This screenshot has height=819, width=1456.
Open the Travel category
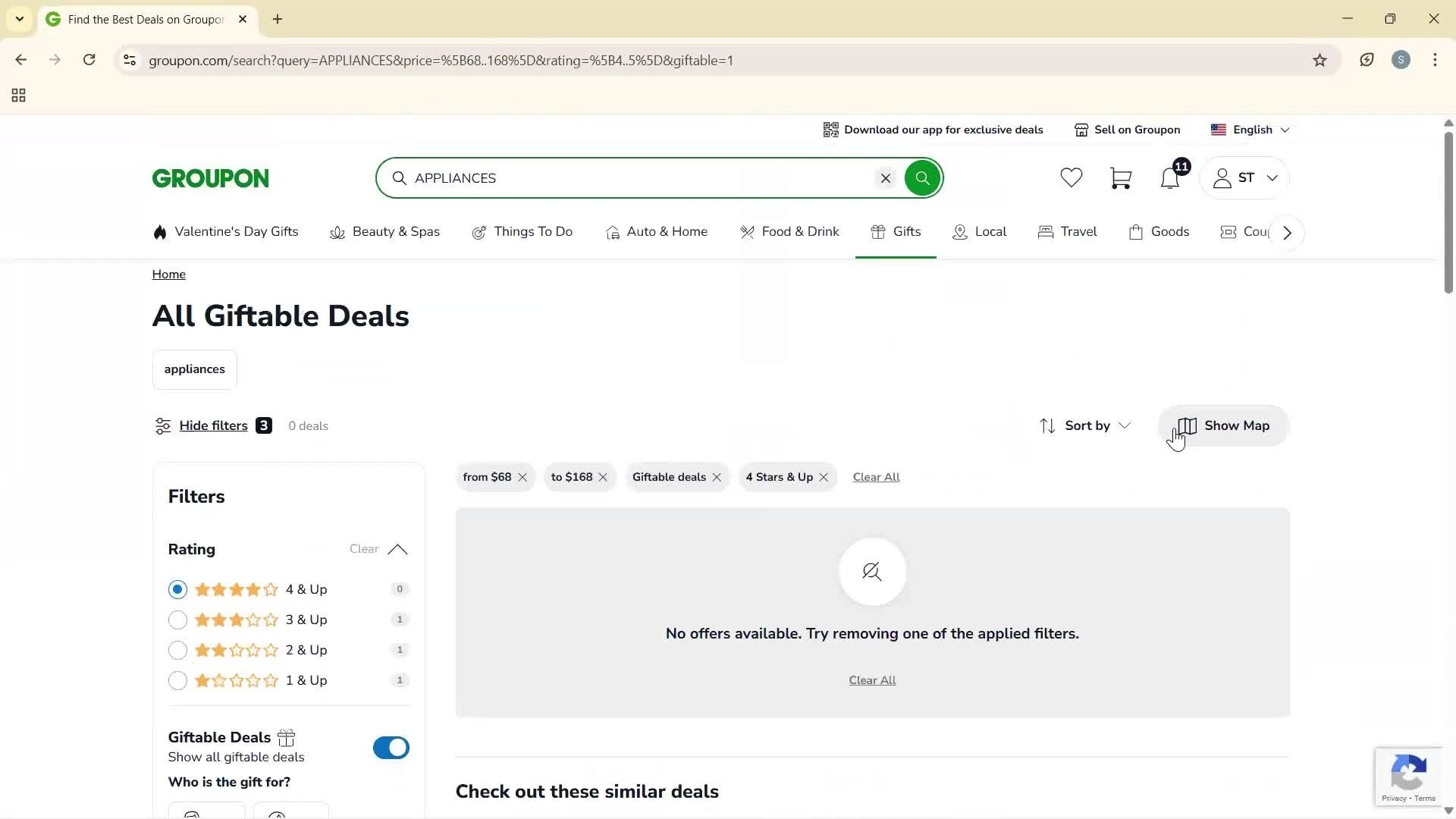point(1067,232)
